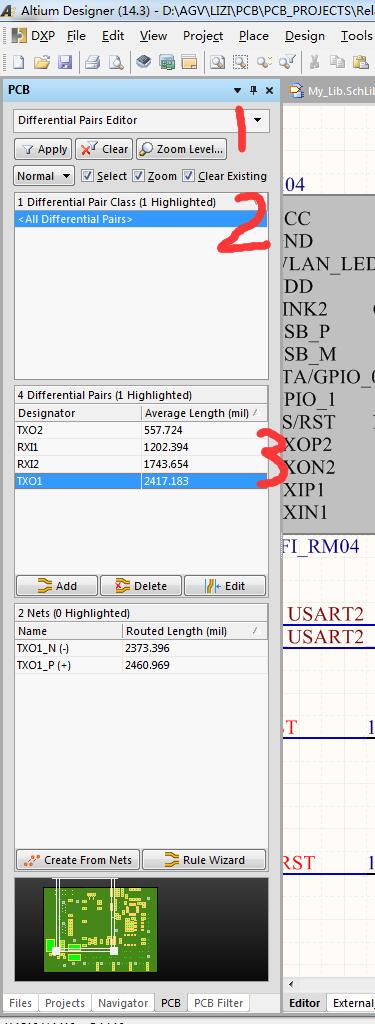
Task: Select the RXI1 differential pair row
Action: (141, 447)
